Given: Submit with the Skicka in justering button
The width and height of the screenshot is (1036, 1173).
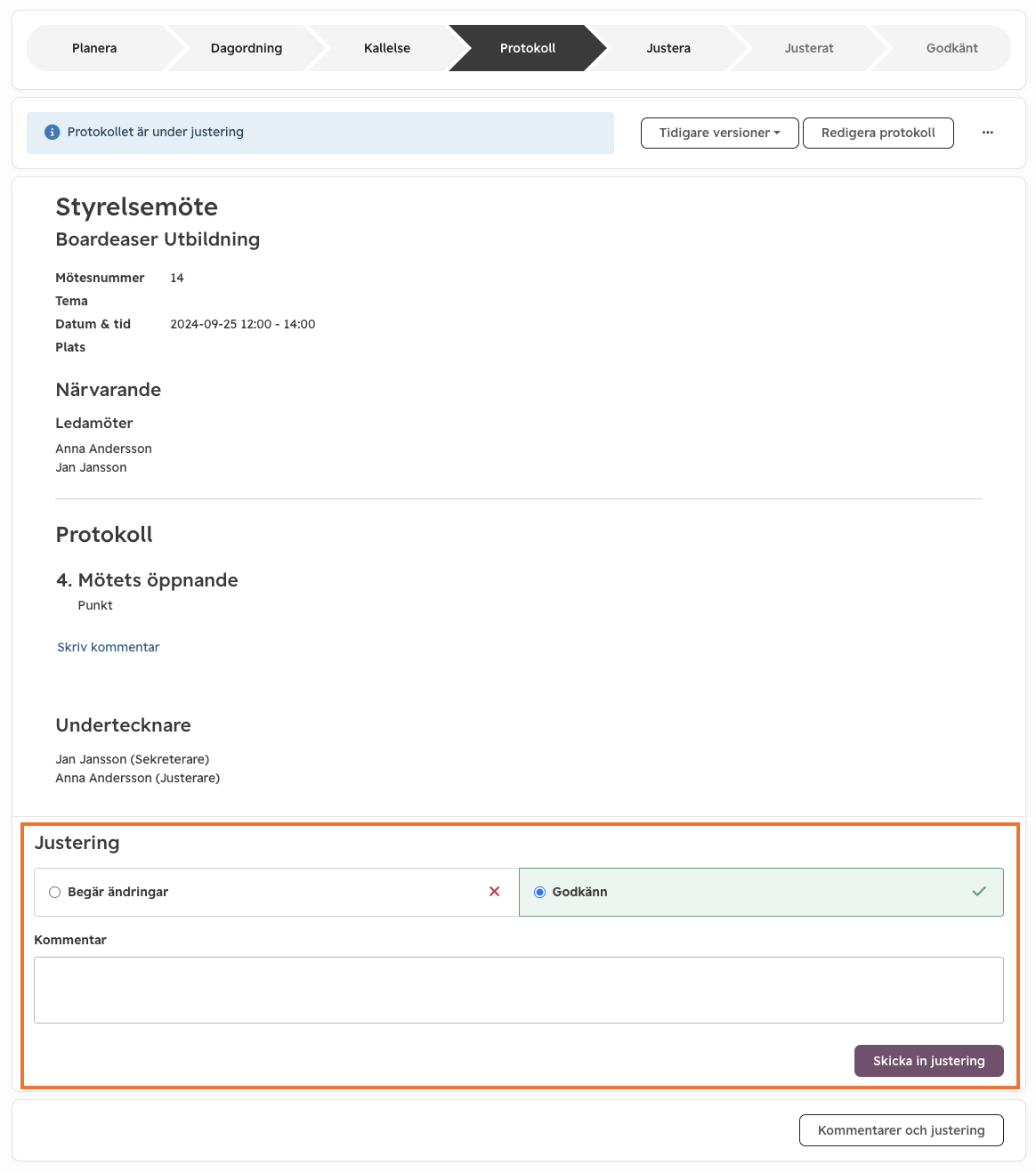Looking at the screenshot, I should click(929, 1061).
